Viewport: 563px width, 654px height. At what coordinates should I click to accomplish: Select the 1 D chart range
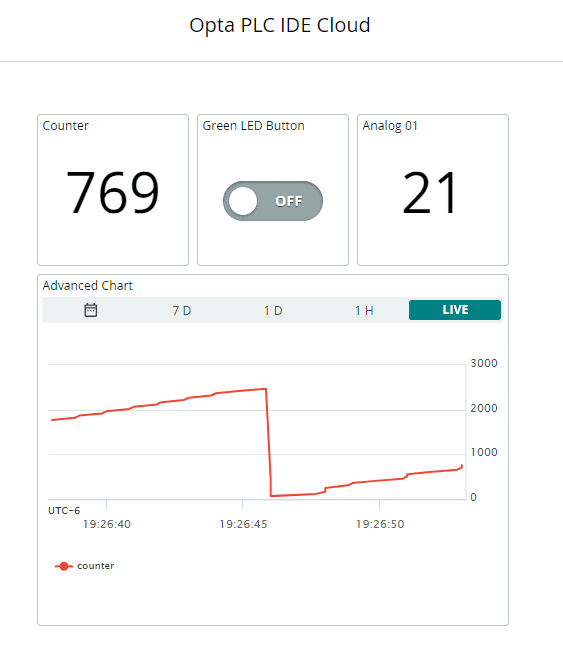coord(273,310)
